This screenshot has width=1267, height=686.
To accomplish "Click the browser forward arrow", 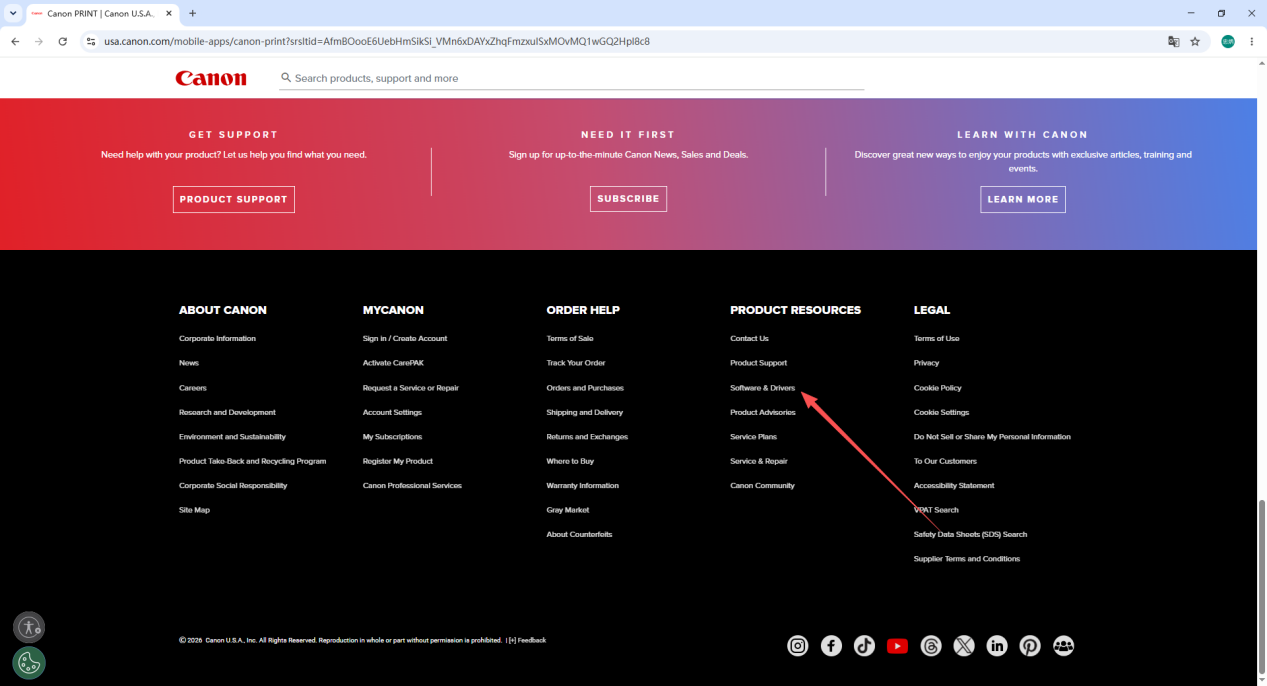I will [39, 41].
